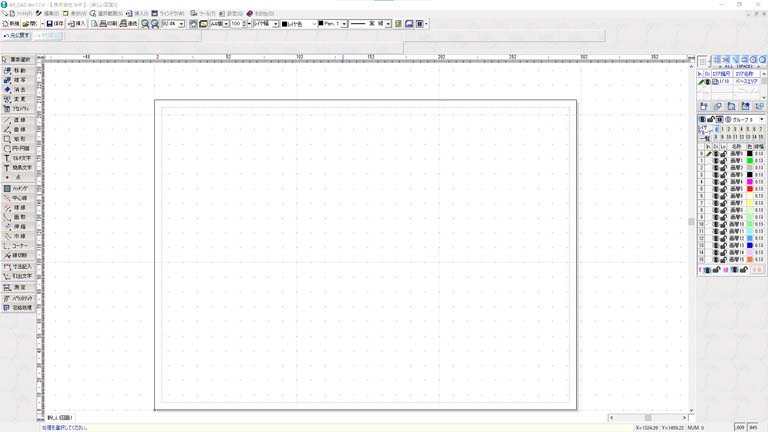Image resolution: width=768 pixels, height=432 pixels.
Task: Toggle visibility eye for layer 画層1
Action: (x=716, y=161)
